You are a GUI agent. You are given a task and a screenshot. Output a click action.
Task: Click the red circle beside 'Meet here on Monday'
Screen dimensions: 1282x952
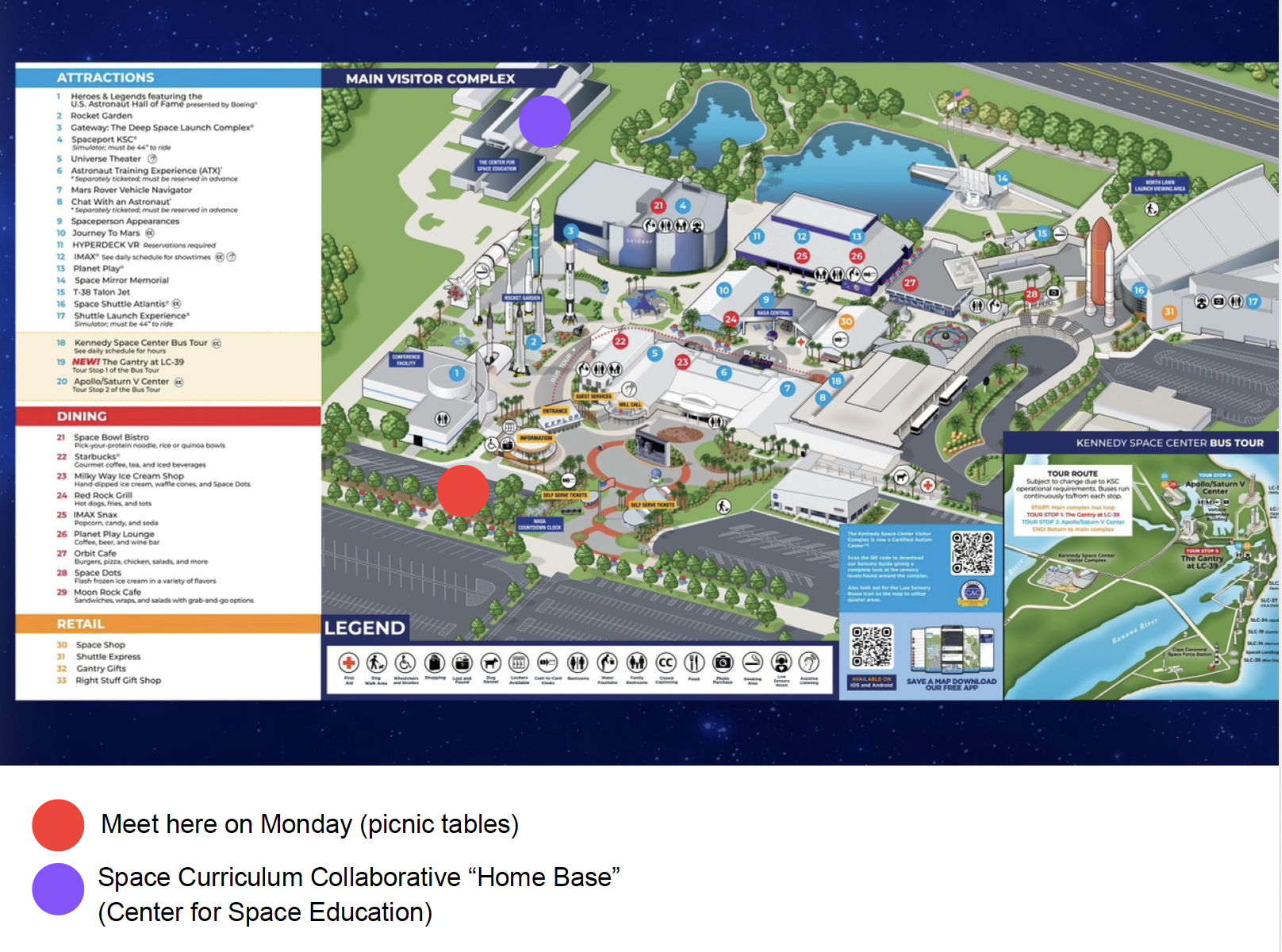[x=58, y=826]
